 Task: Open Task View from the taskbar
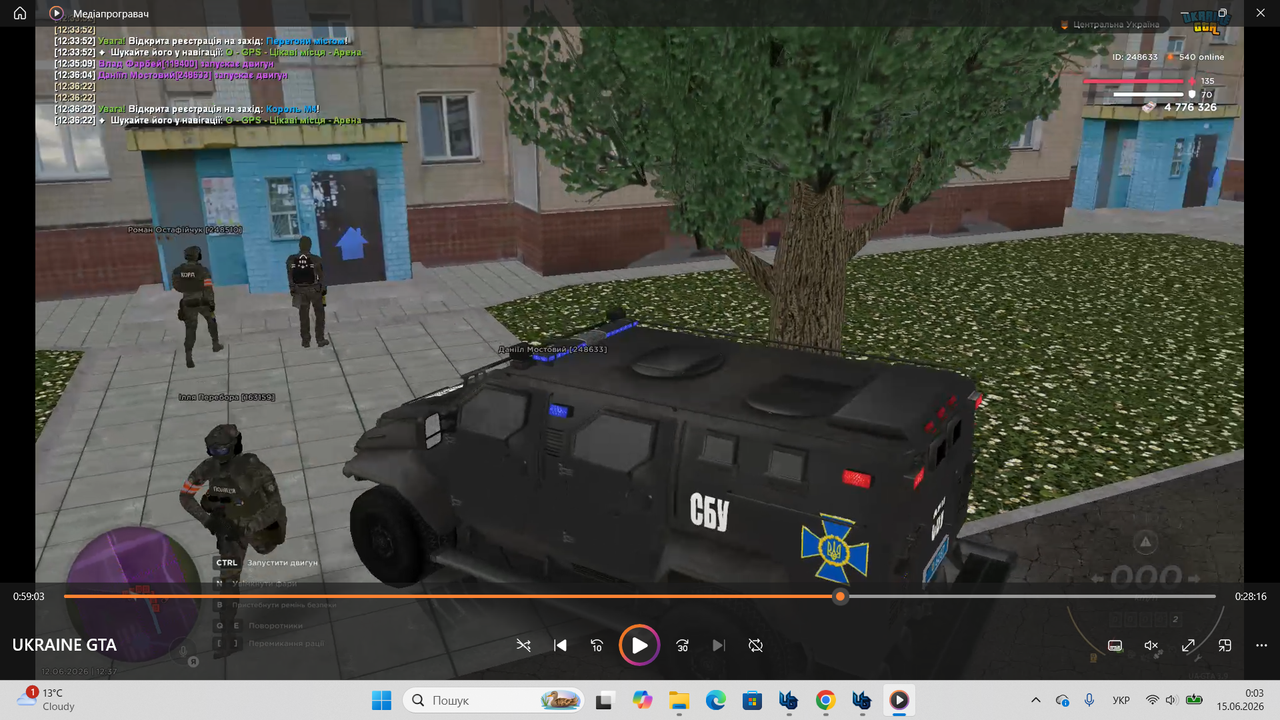click(604, 700)
